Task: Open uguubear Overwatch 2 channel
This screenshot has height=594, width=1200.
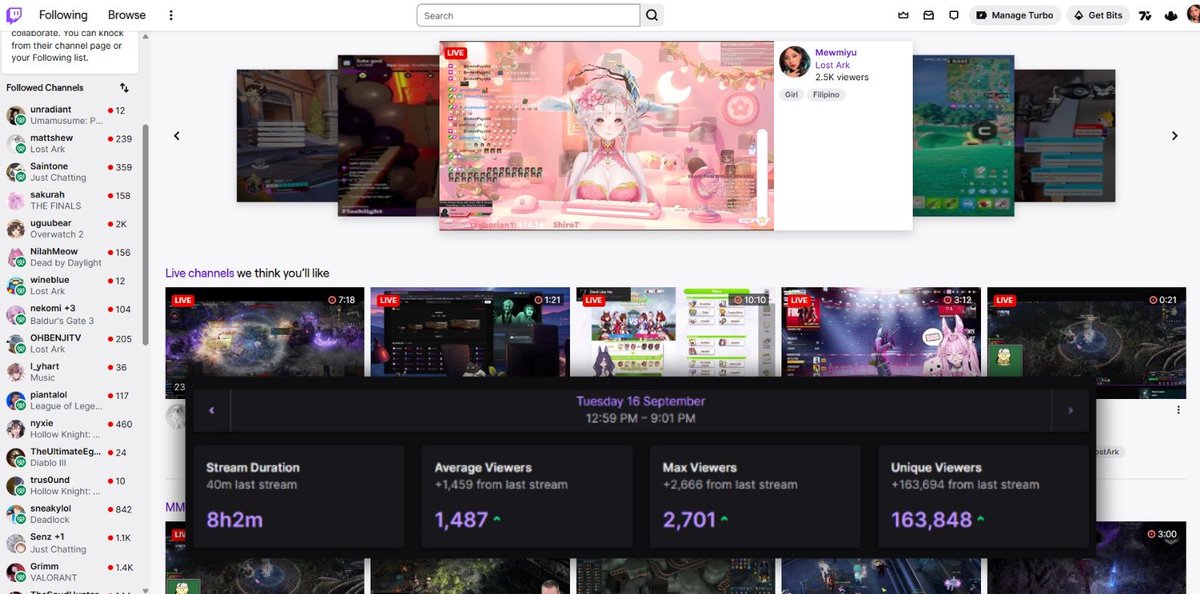Action: (x=70, y=229)
